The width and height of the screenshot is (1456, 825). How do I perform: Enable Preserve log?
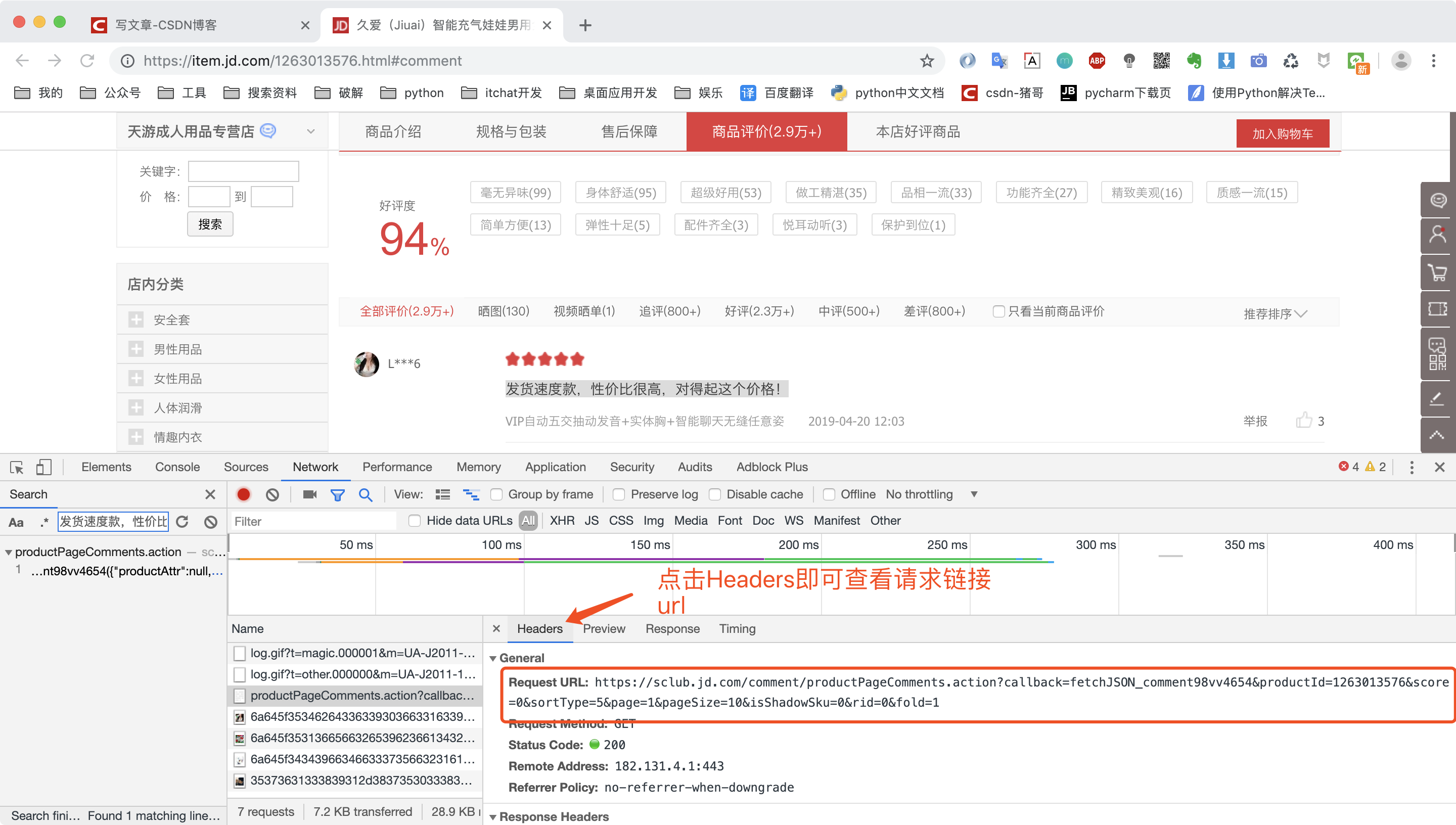[618, 494]
